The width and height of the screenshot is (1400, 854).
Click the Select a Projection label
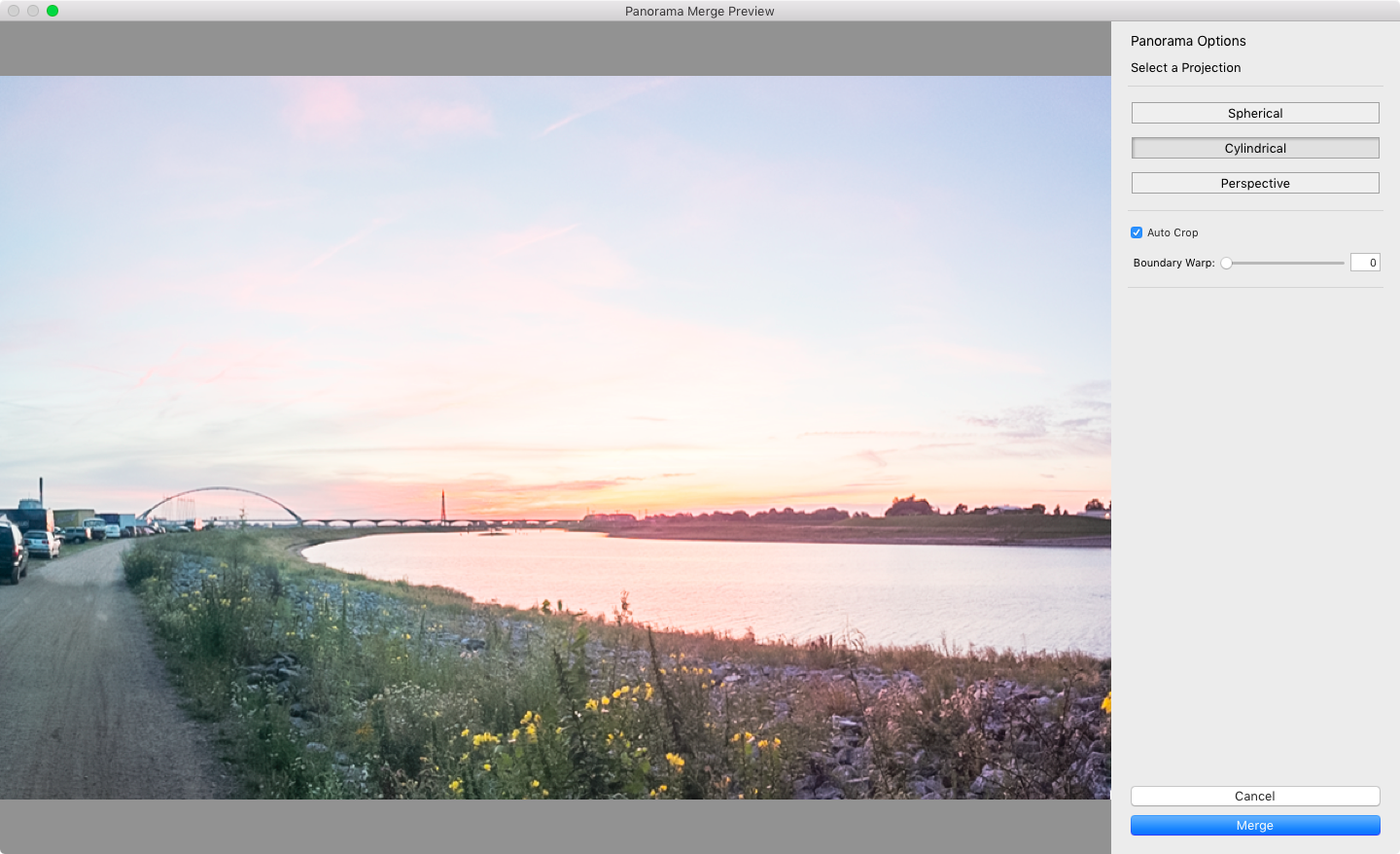click(x=1185, y=67)
